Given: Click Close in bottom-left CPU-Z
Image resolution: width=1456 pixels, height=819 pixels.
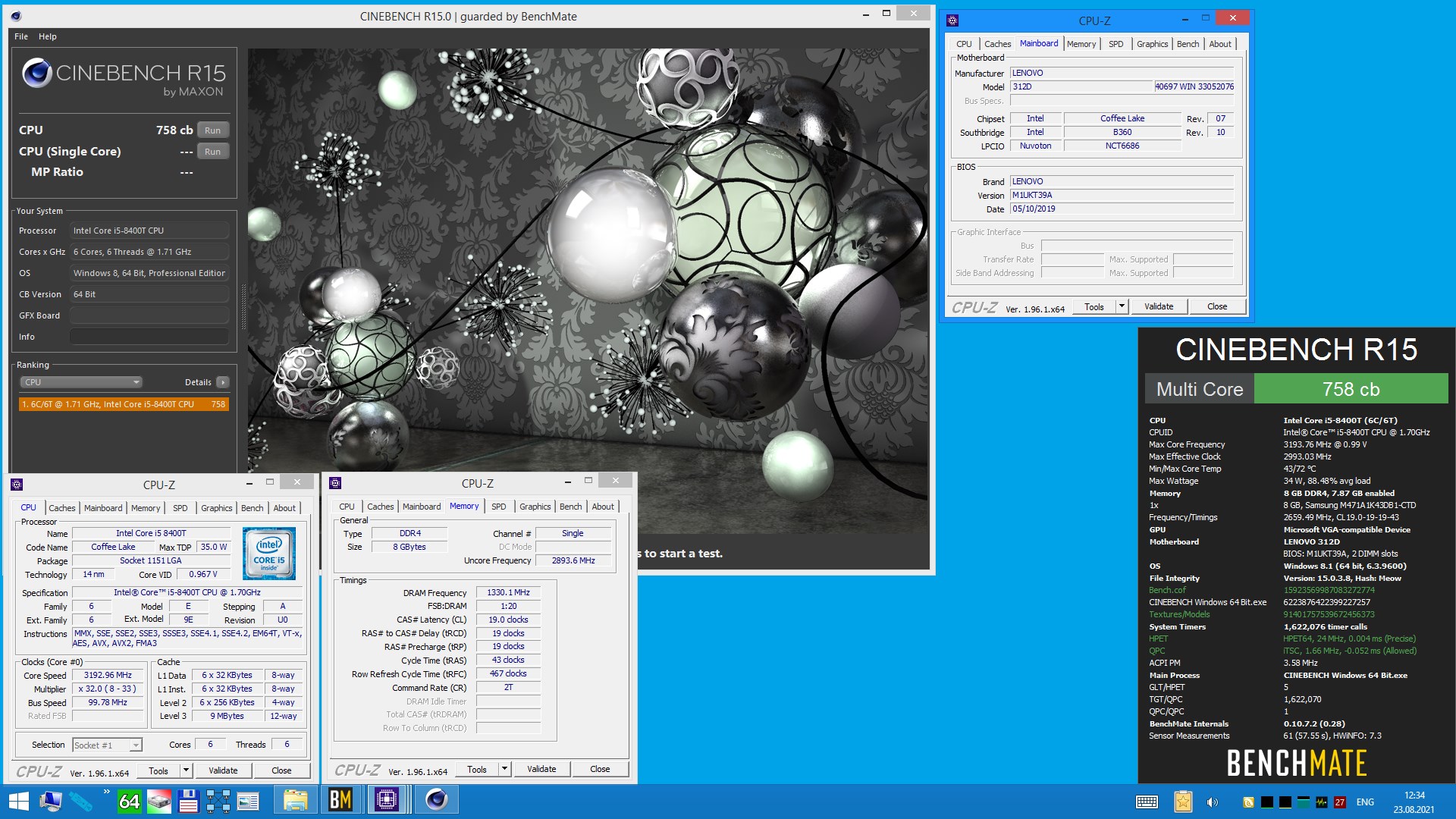Looking at the screenshot, I should point(281,770).
